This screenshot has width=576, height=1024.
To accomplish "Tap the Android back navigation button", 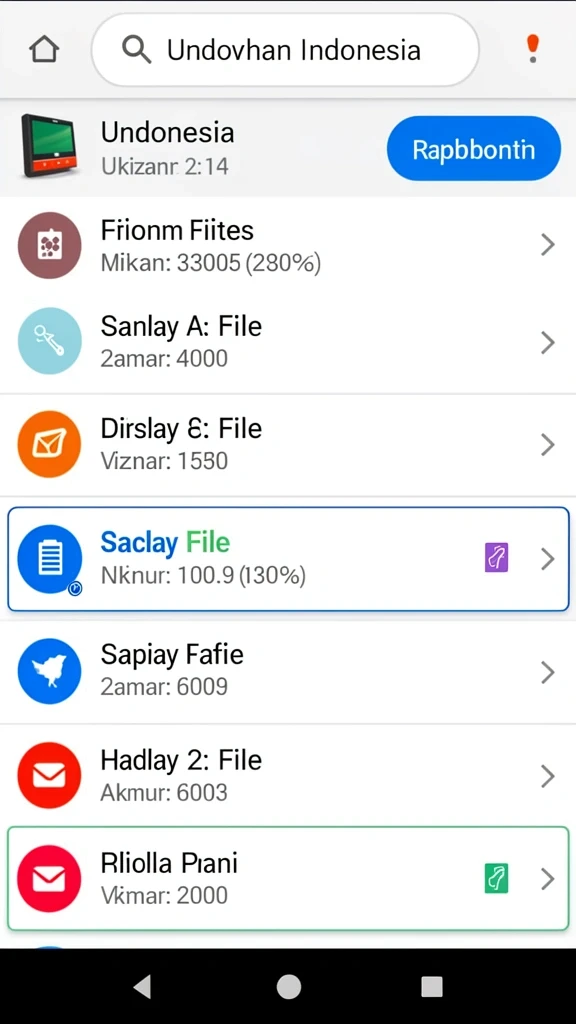I will [x=142, y=987].
